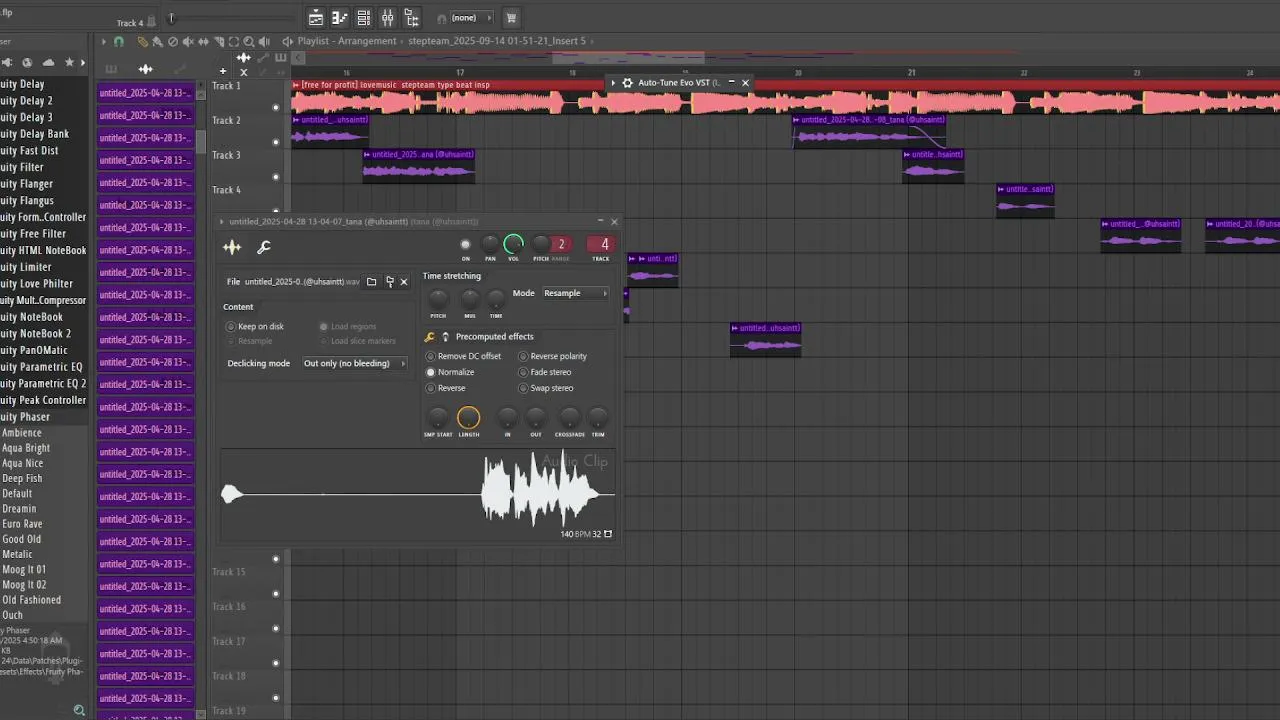
Task: Open wrench settings tab in audio clip window
Action: [x=264, y=247]
